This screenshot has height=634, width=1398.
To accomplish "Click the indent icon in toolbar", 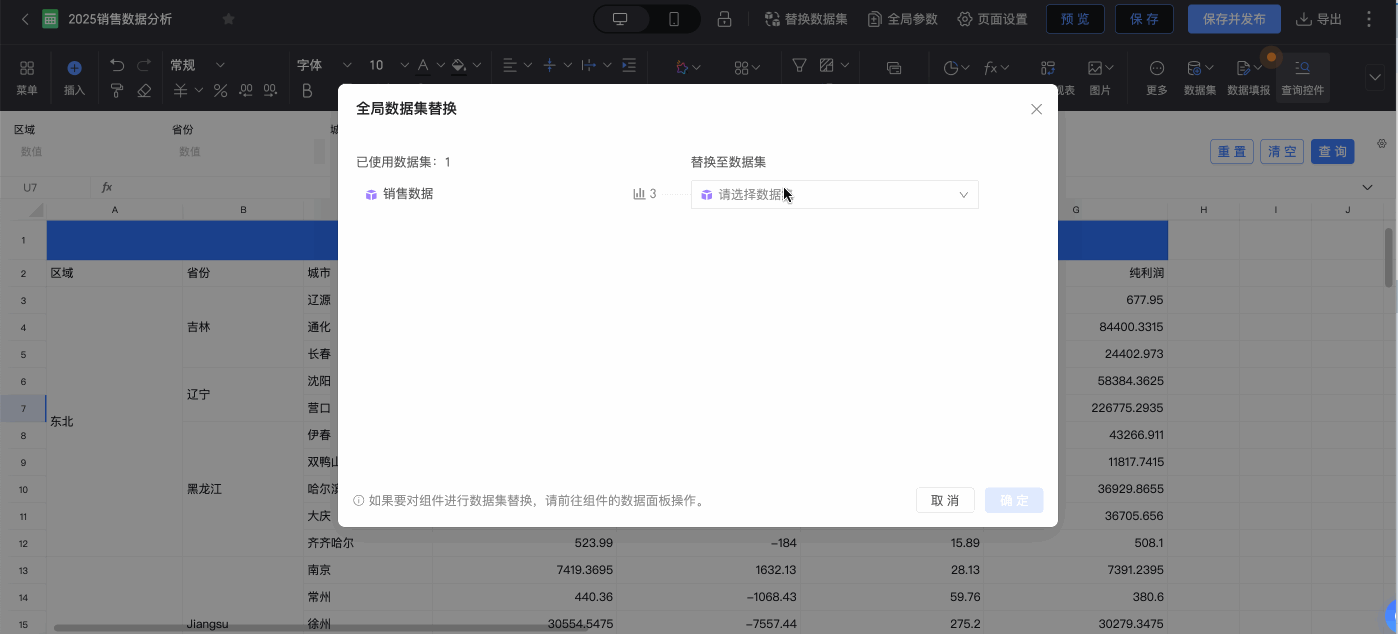I will coord(629,65).
